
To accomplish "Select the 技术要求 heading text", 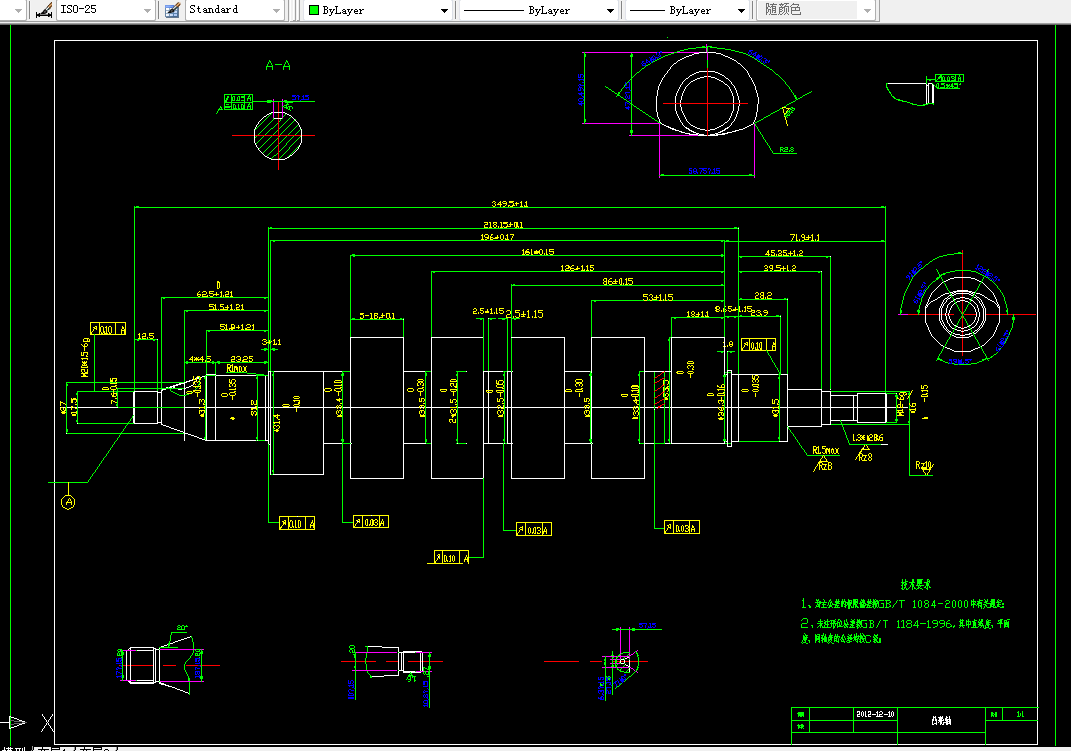I will tap(915, 584).
